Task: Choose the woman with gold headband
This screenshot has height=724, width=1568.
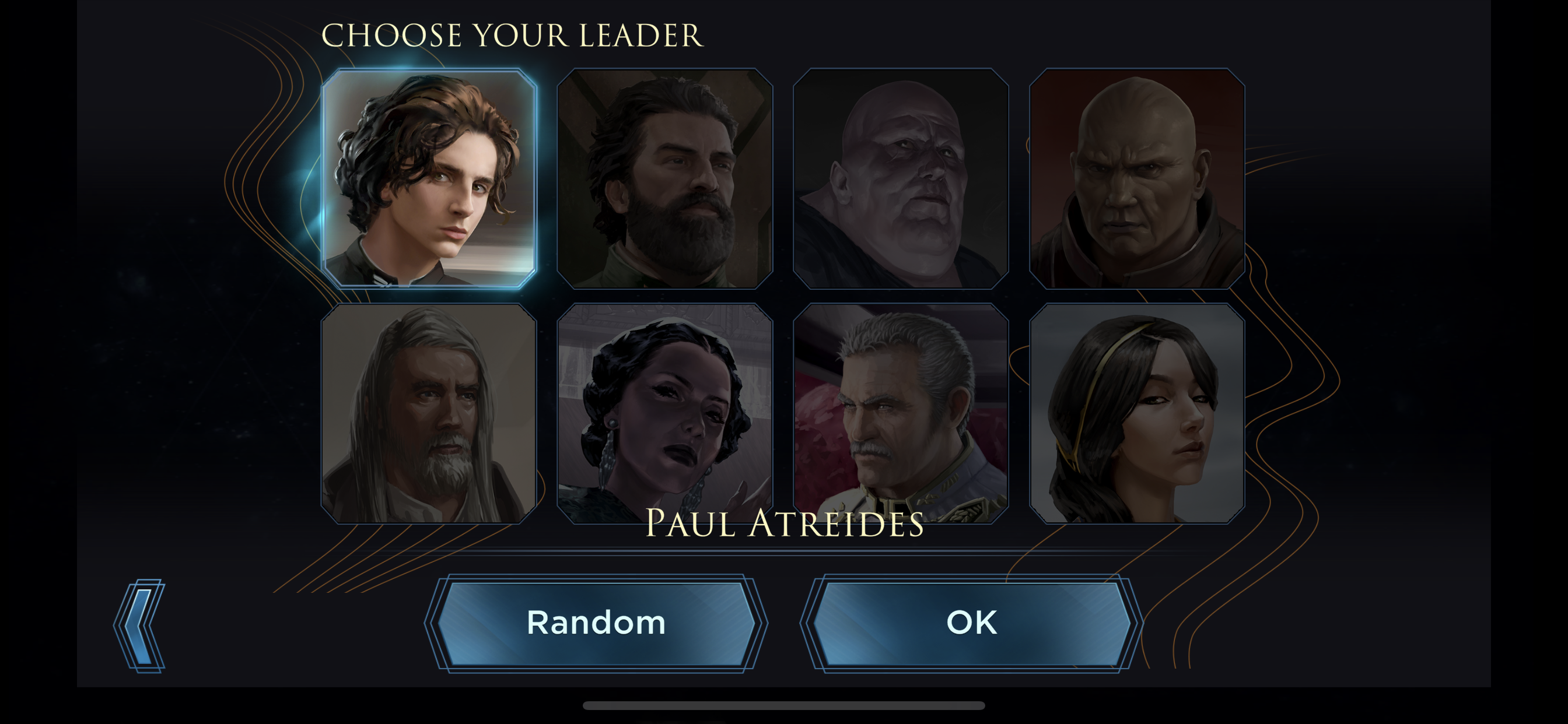Action: (1137, 414)
